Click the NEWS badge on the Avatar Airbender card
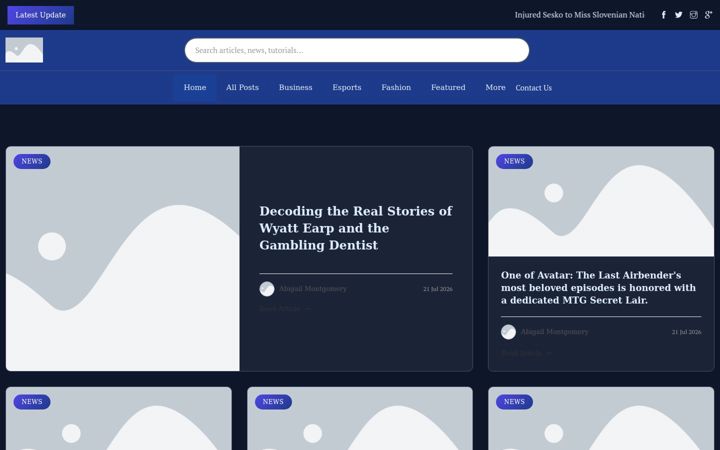This screenshot has height=450, width=720. (514, 161)
